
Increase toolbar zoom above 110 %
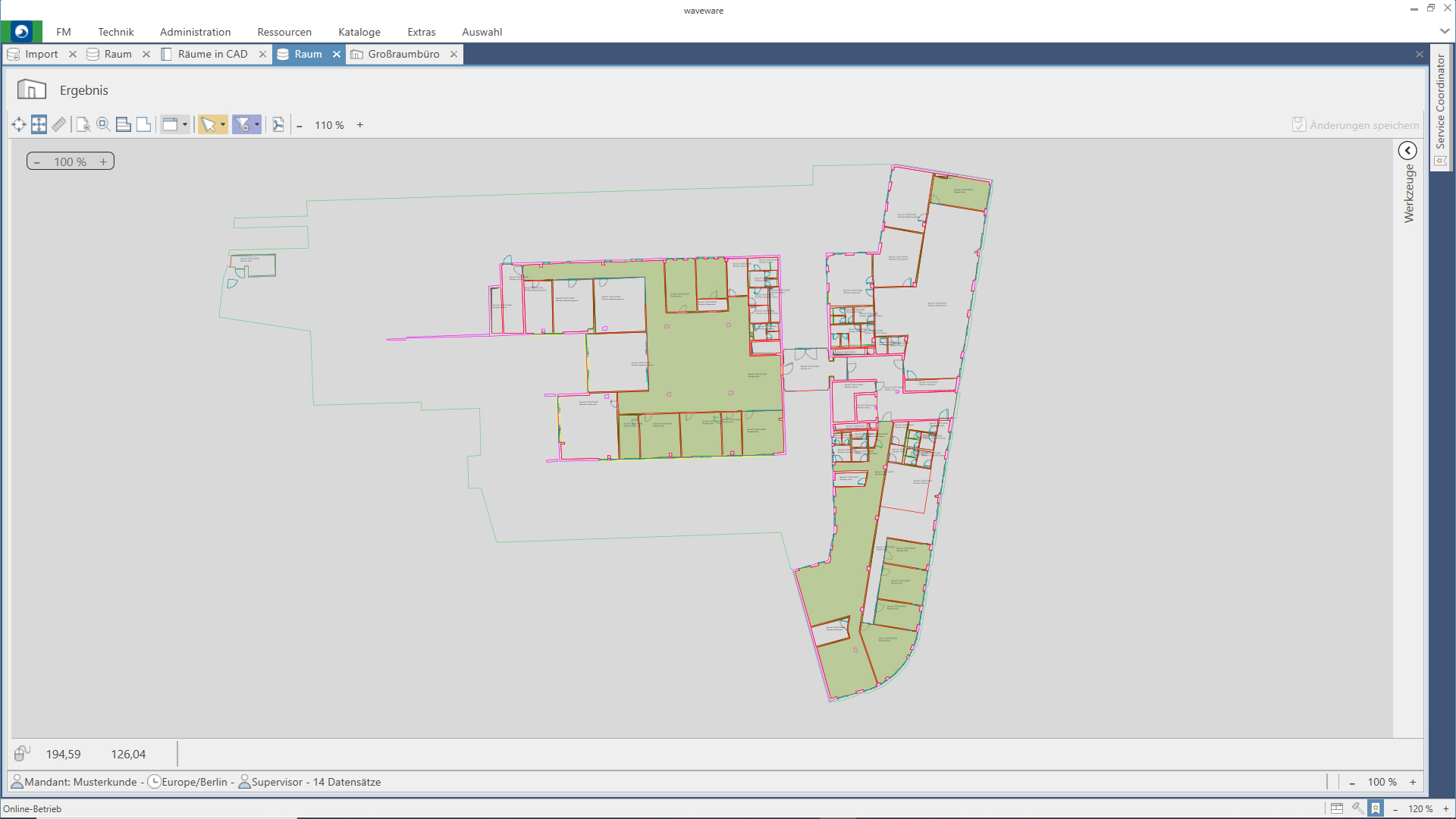360,125
